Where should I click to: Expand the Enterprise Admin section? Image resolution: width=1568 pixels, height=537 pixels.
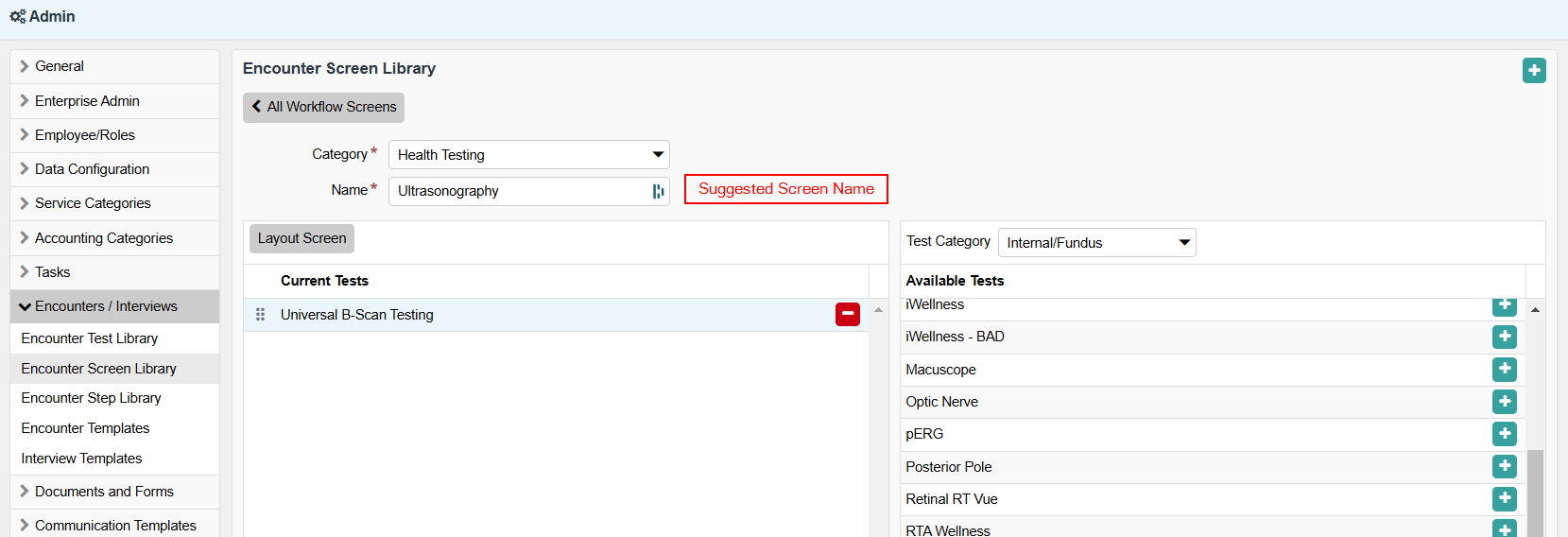87,101
